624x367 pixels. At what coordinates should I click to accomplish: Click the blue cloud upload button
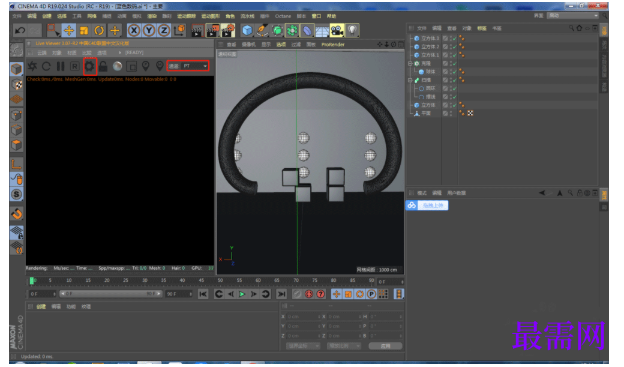tap(427, 205)
